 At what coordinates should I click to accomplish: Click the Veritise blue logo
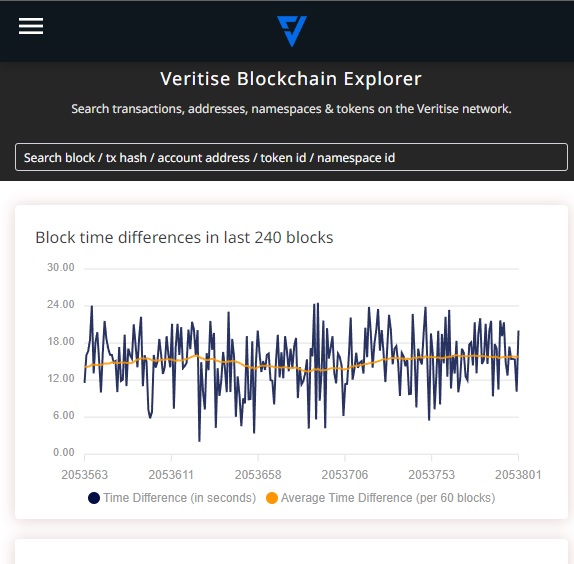[292, 31]
